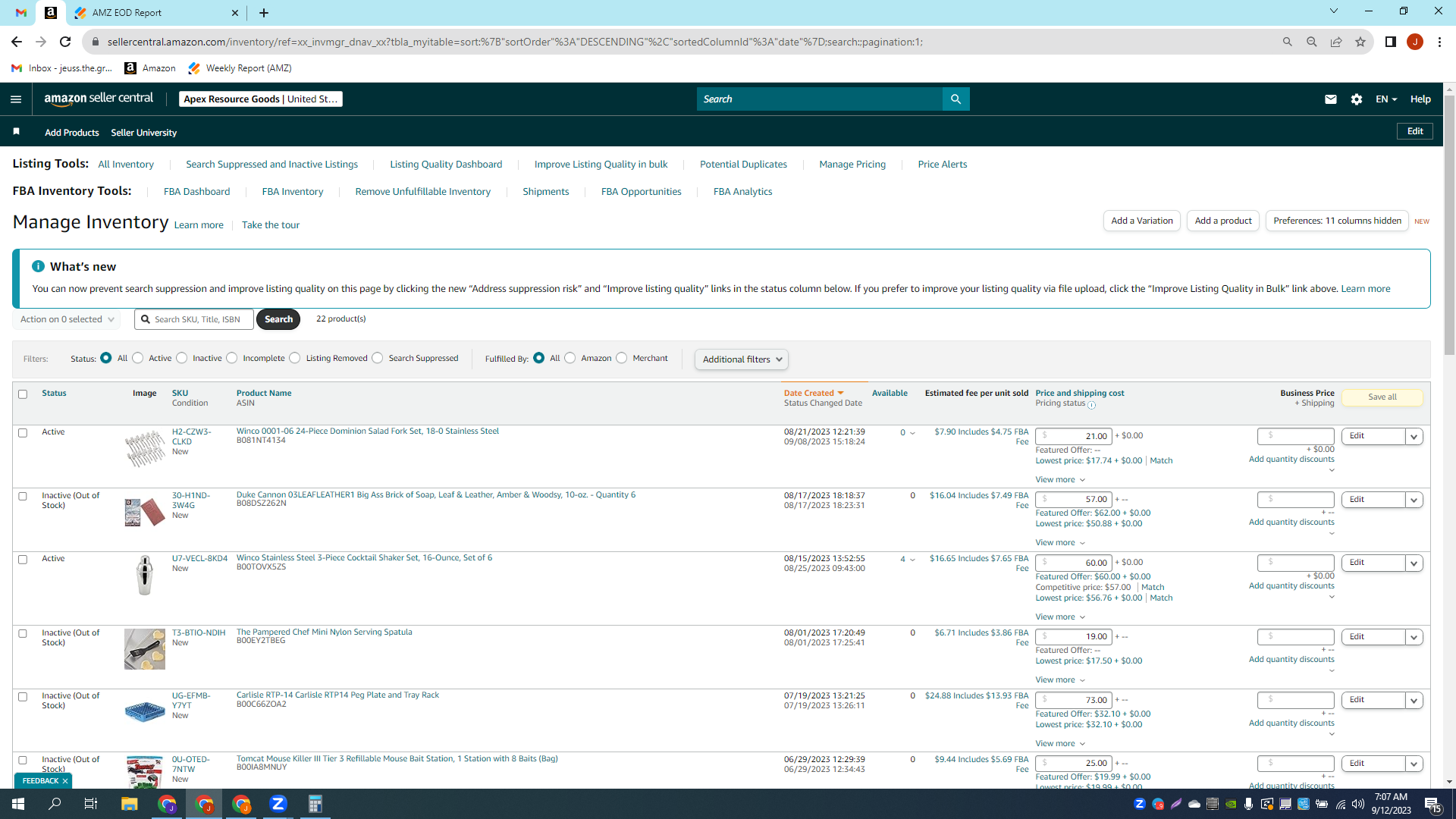
Task: Open Inbox bookmark in bookmarks bar
Action: coord(62,68)
